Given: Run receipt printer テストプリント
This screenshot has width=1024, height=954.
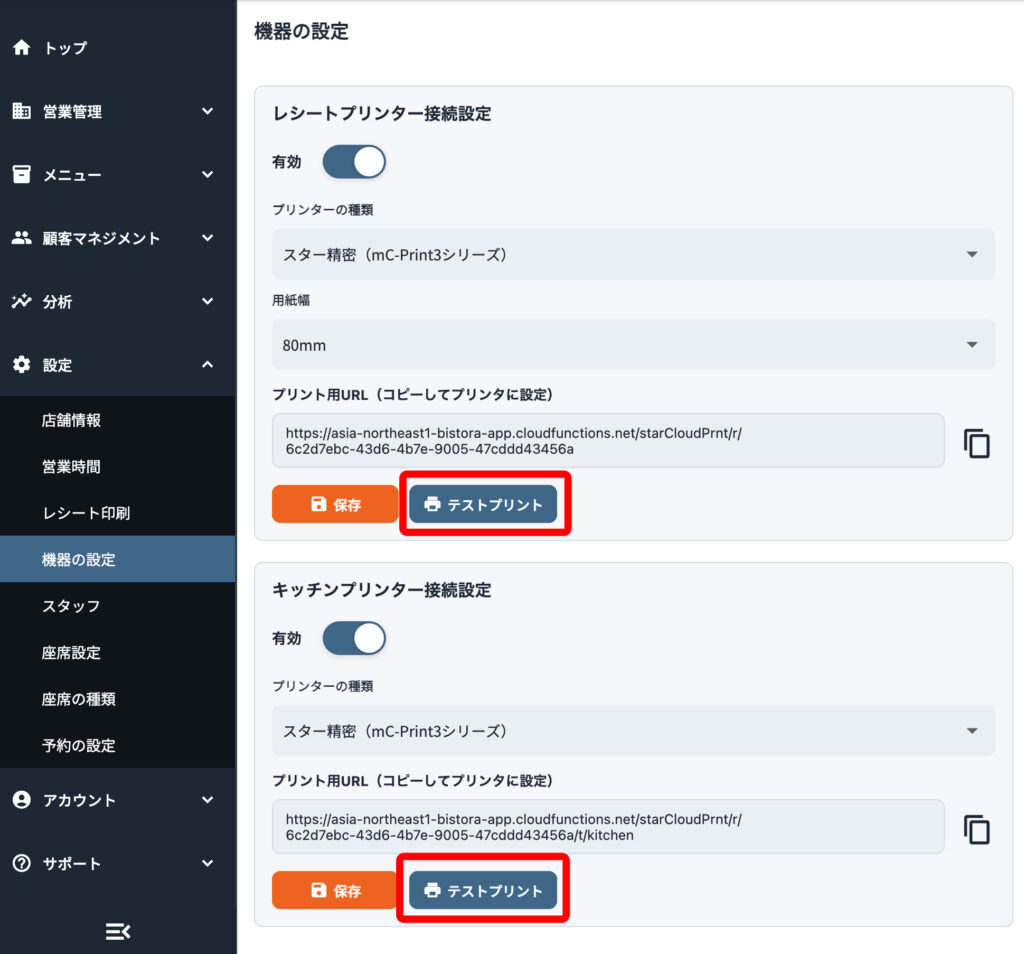Looking at the screenshot, I should click(x=483, y=505).
